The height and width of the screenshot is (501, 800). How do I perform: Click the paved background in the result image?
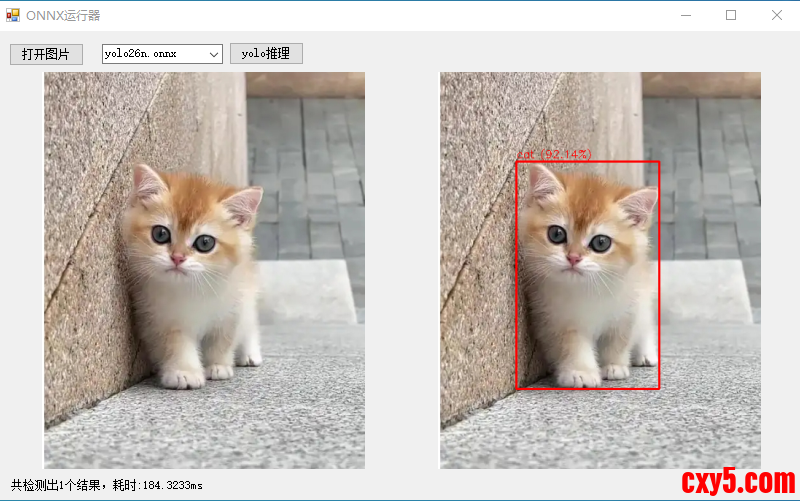700,180
